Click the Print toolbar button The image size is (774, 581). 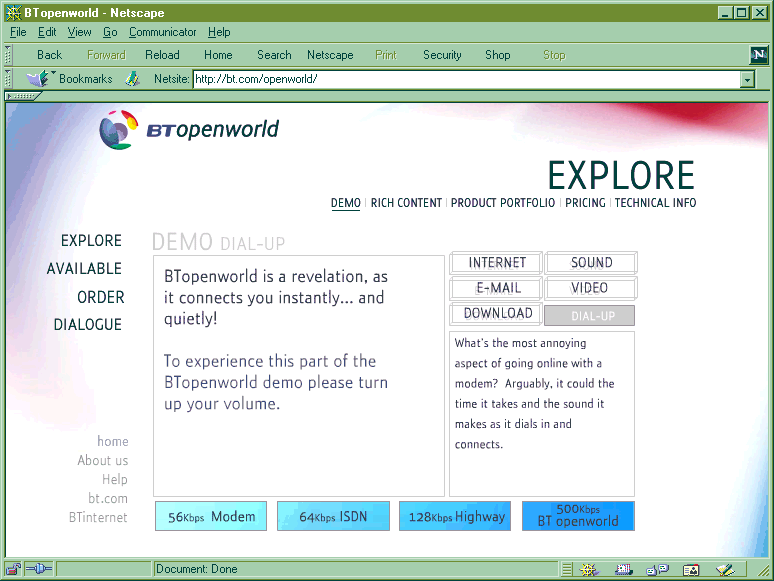(x=386, y=55)
